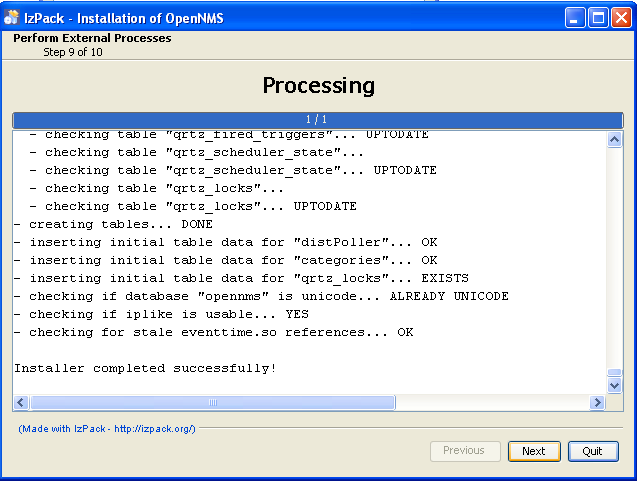Click the 'Step 9 of 10' label
Screen dimensions: 637x481
(73, 52)
